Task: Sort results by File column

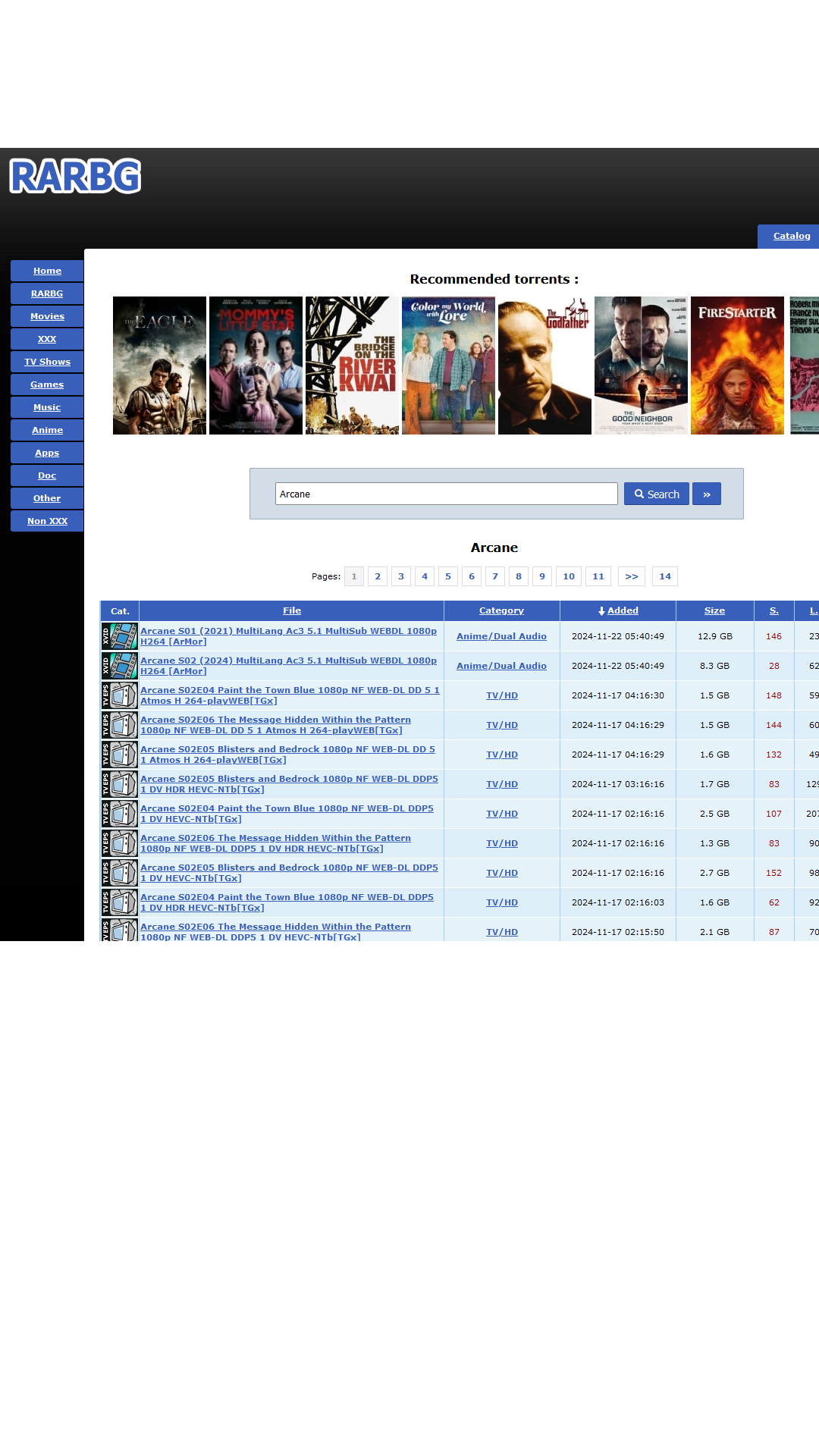Action: point(292,610)
